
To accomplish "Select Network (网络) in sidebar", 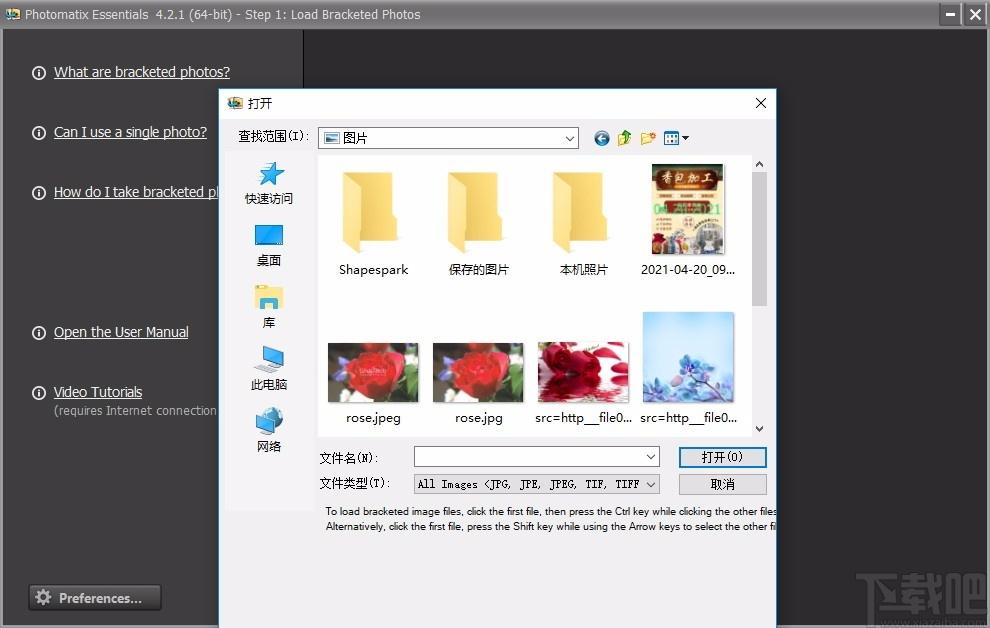I will tap(269, 430).
